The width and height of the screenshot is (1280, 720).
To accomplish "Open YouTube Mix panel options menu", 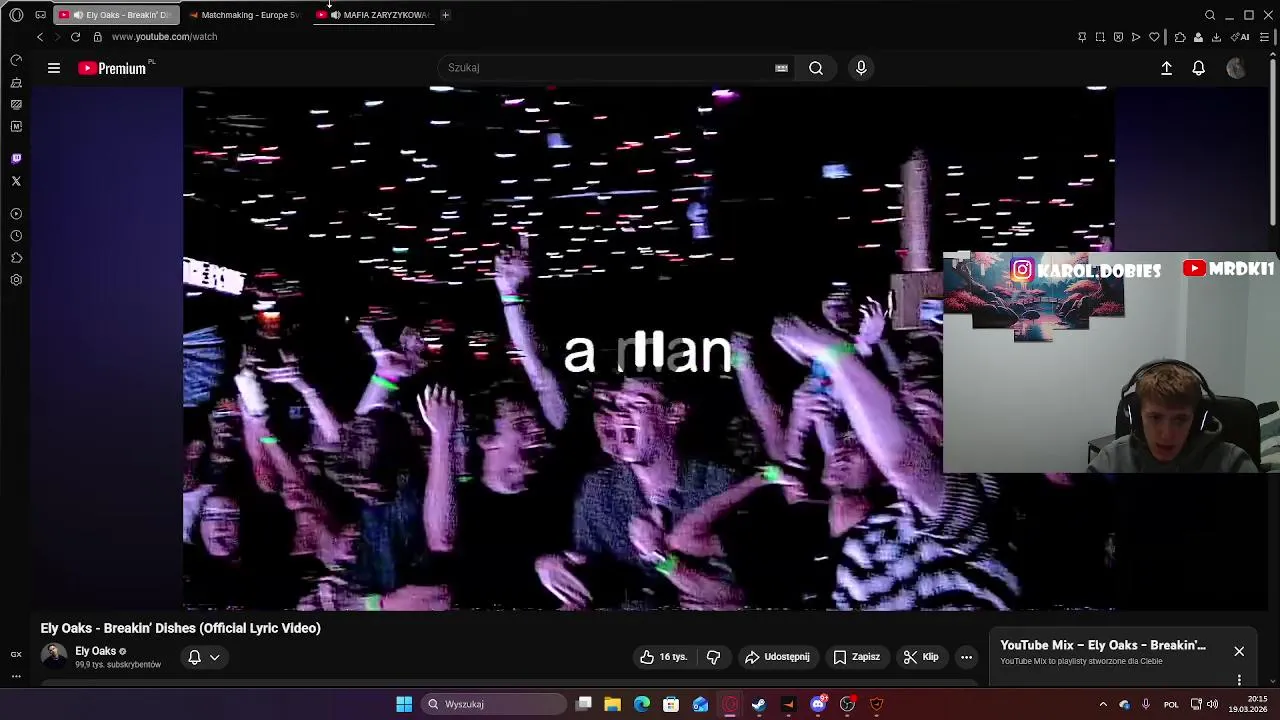I will [x=1239, y=680].
